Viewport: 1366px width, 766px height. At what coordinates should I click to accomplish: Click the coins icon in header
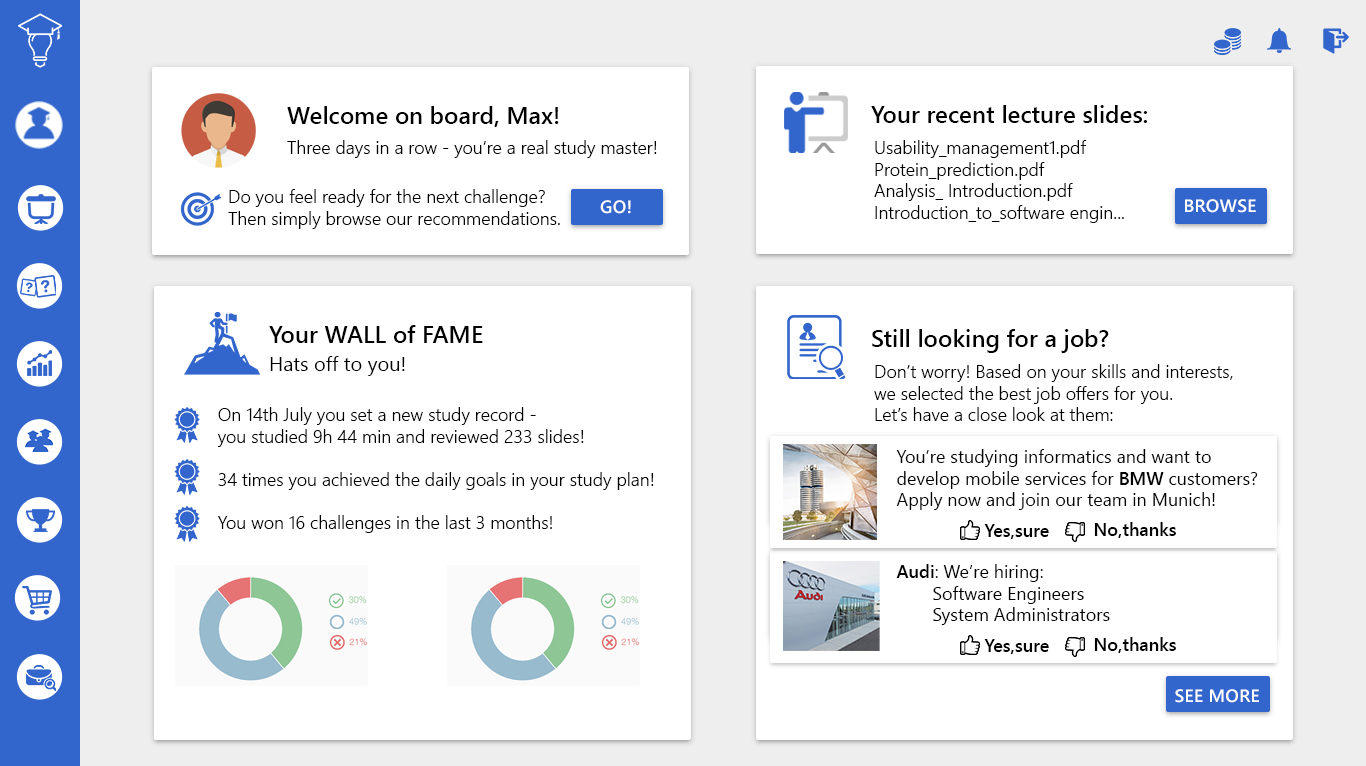[1227, 41]
